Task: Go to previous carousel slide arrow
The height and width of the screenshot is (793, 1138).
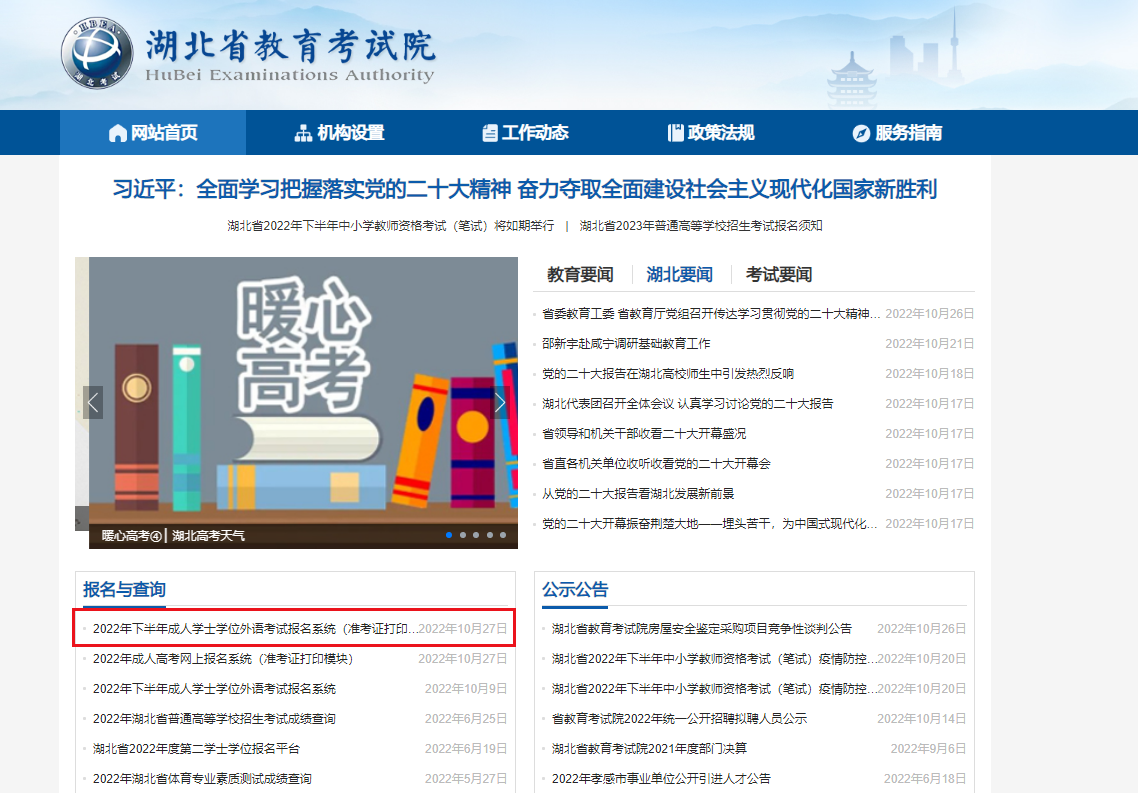Action: pos(93,402)
